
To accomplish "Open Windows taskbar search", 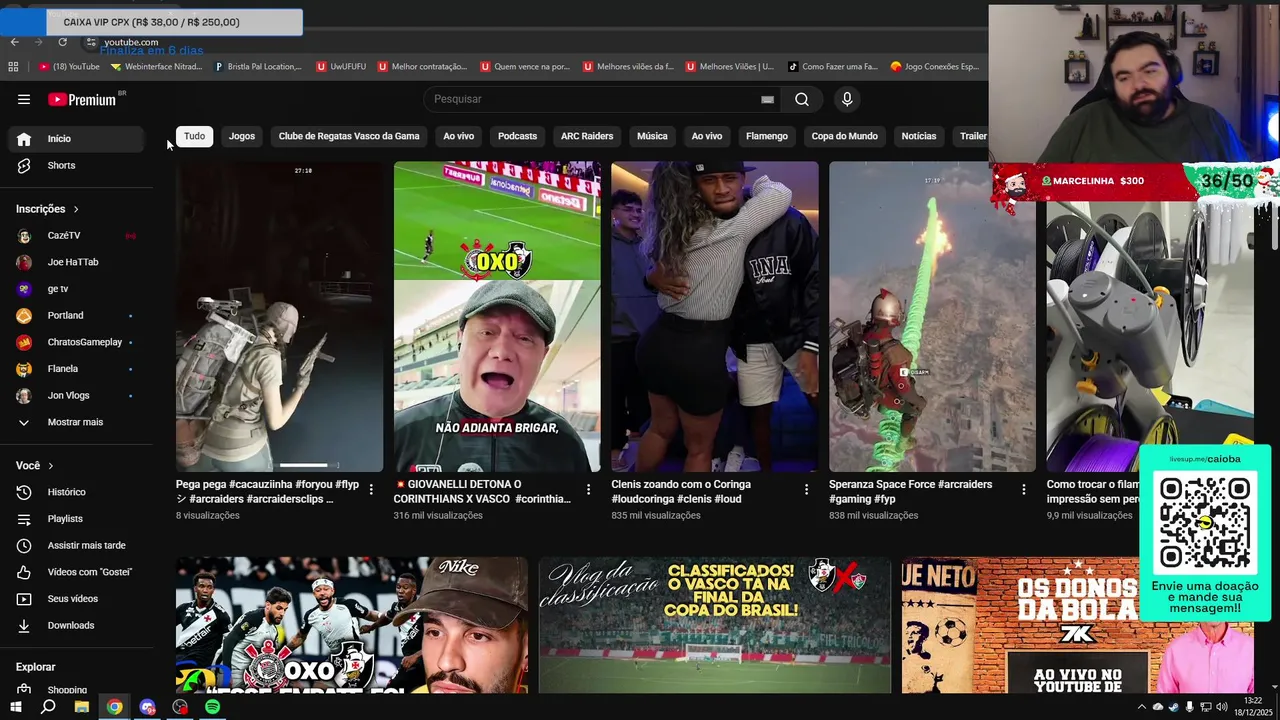I will 48,707.
